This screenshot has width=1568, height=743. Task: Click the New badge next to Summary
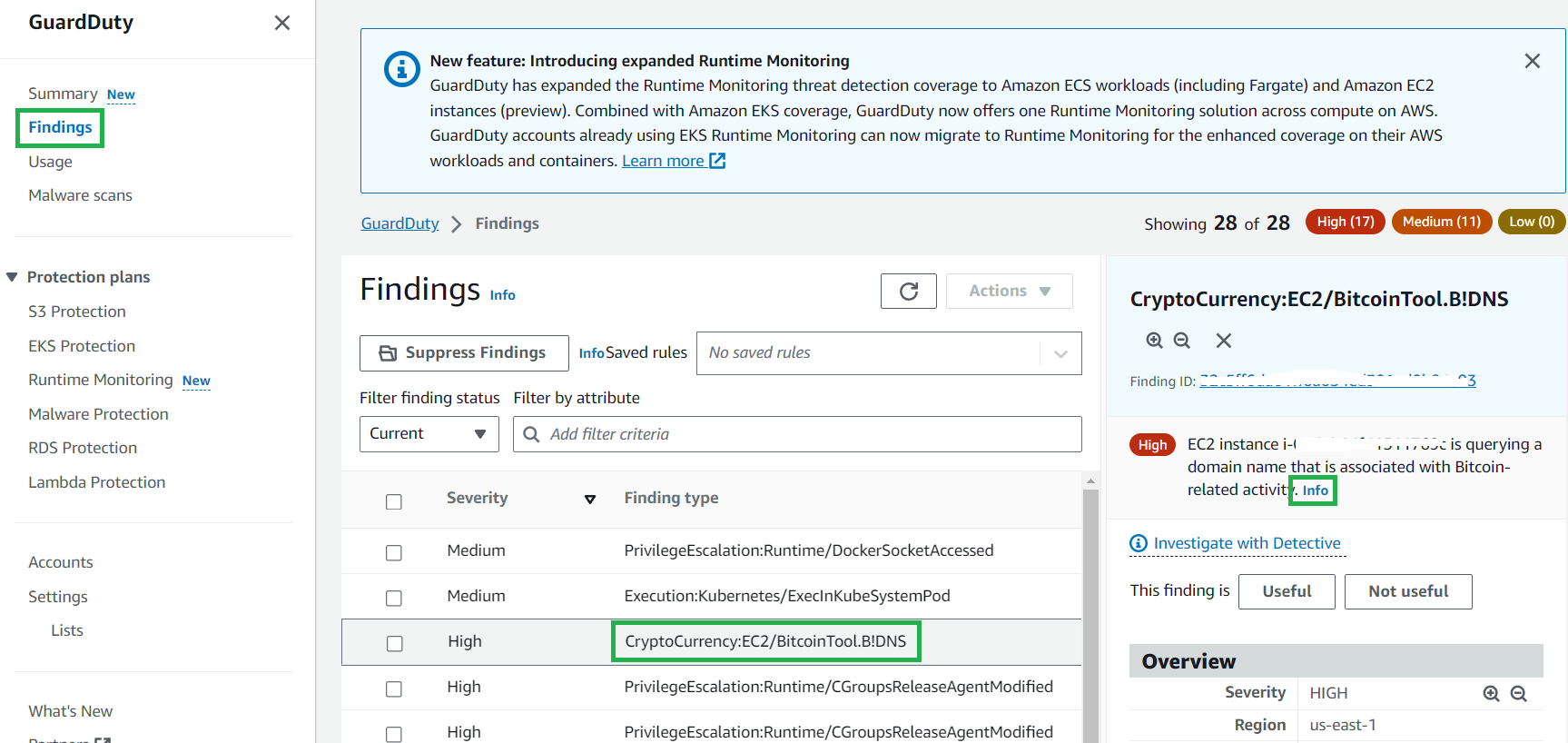pos(121,94)
